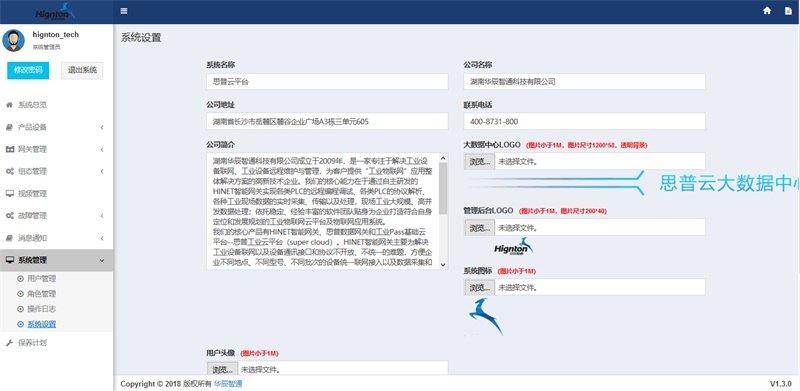800x391 pixels.
Task: Focus the 公司名称 input field
Action: tap(585, 82)
